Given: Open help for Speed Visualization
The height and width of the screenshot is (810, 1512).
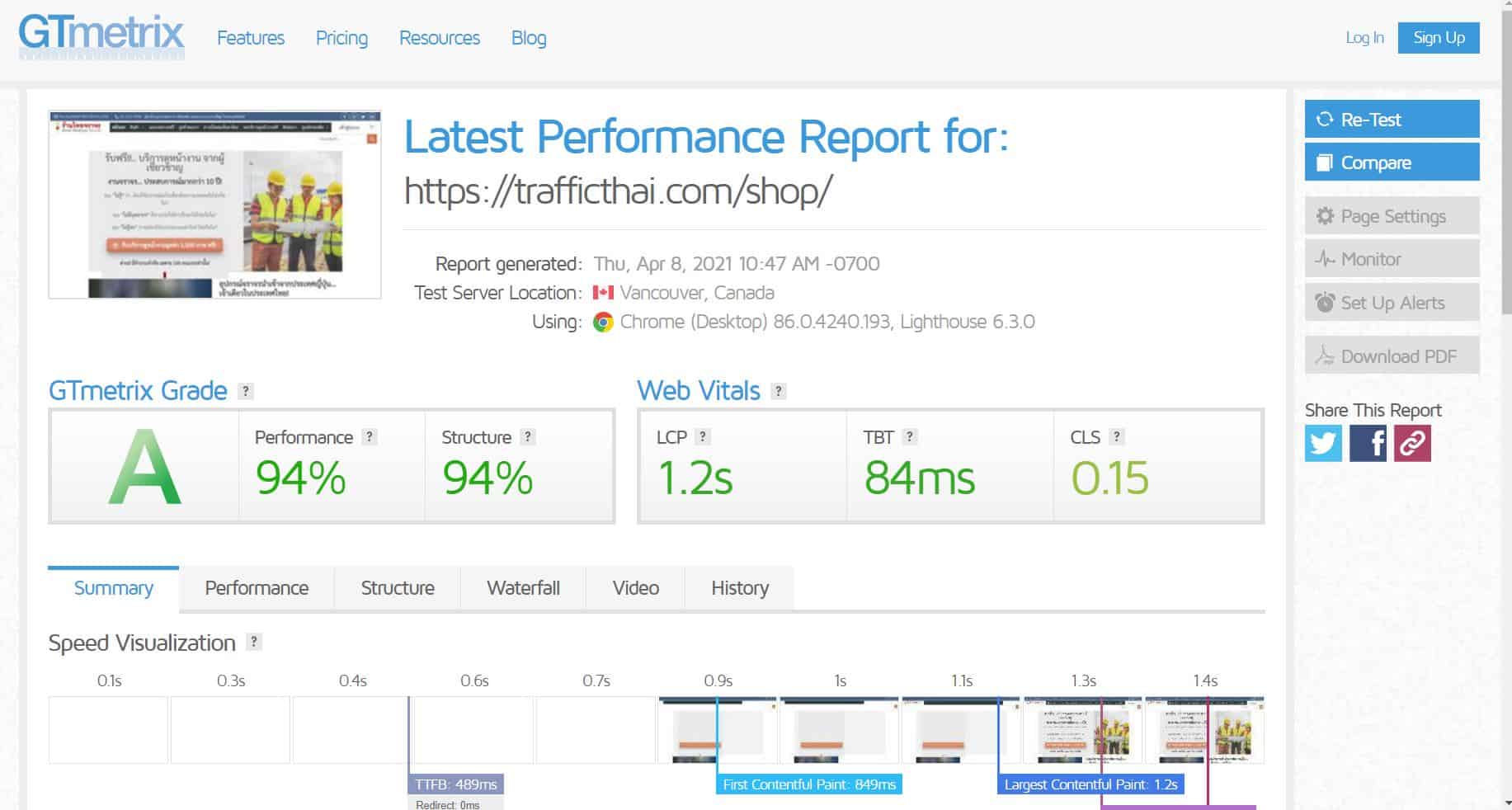Looking at the screenshot, I should point(254,642).
